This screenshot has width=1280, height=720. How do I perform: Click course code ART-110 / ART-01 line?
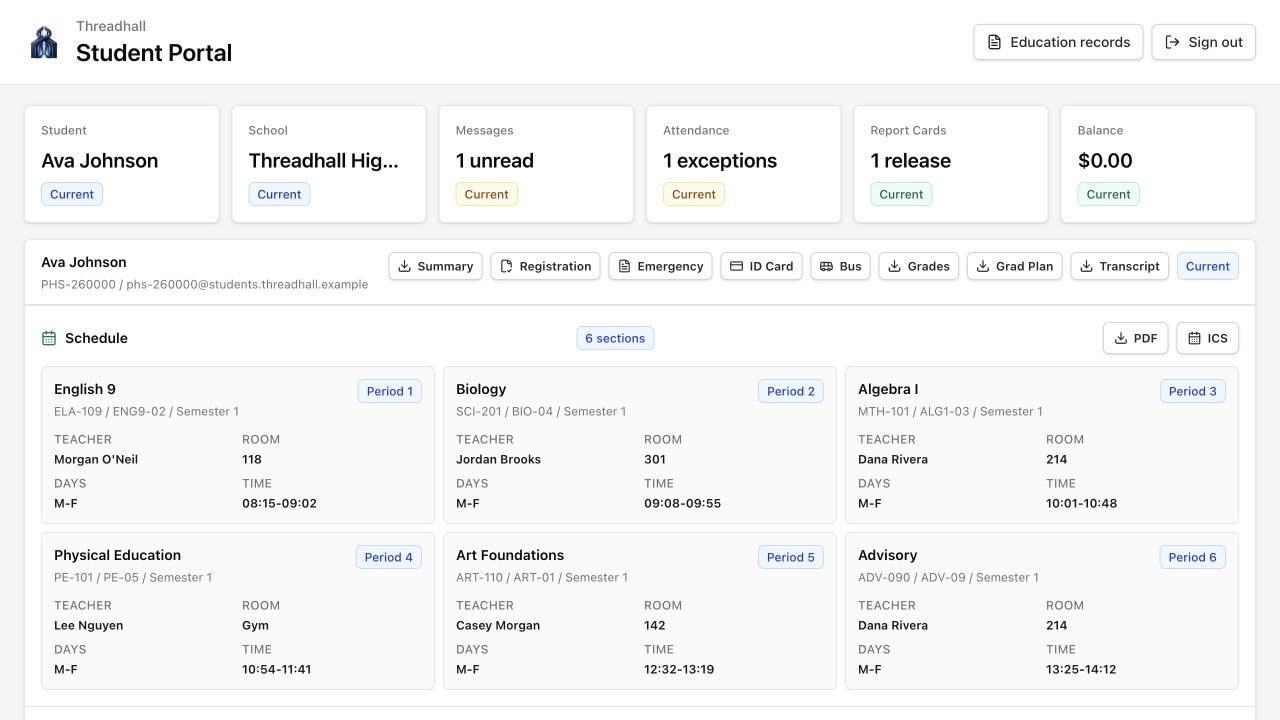[542, 577]
